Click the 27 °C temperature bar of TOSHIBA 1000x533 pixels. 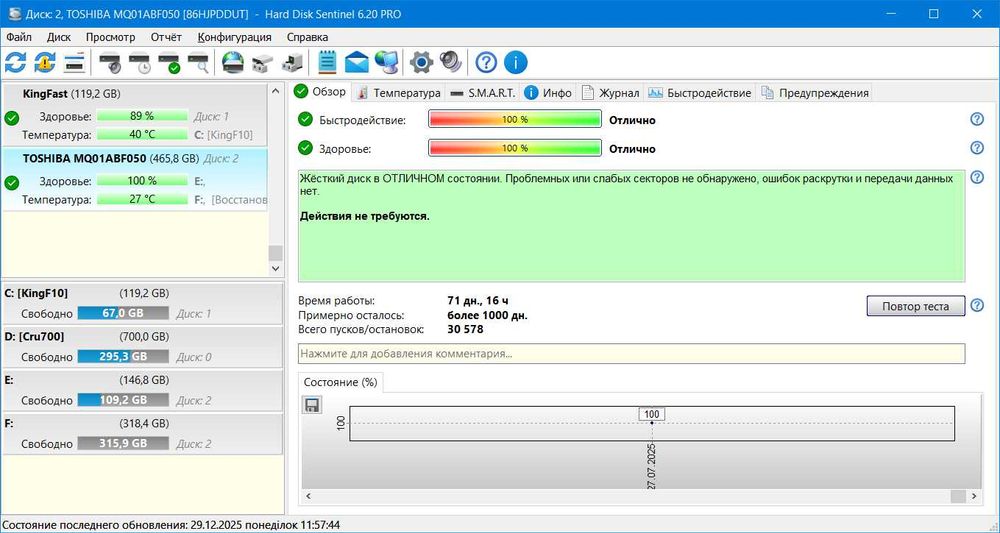point(142,199)
